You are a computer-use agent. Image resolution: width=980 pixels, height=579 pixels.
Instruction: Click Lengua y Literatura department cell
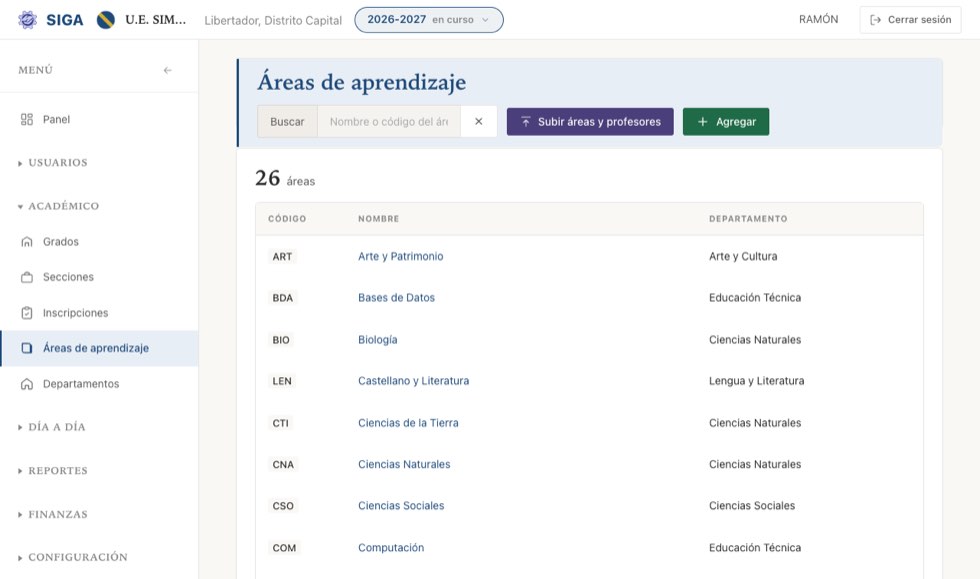click(756, 381)
